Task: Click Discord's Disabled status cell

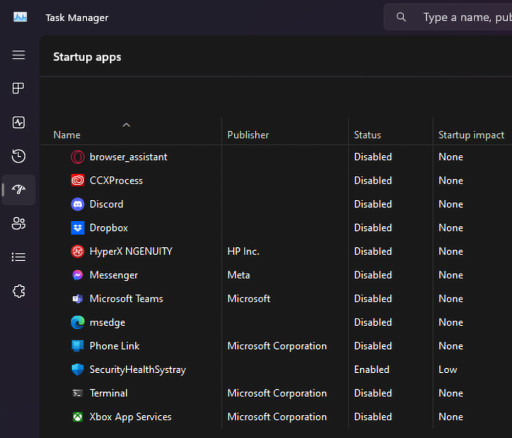Action: tap(373, 204)
